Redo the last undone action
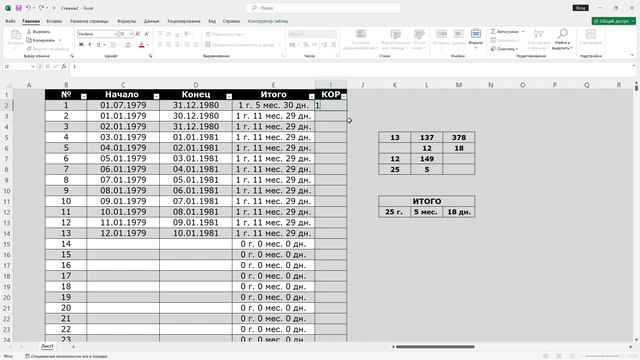 pos(41,8)
